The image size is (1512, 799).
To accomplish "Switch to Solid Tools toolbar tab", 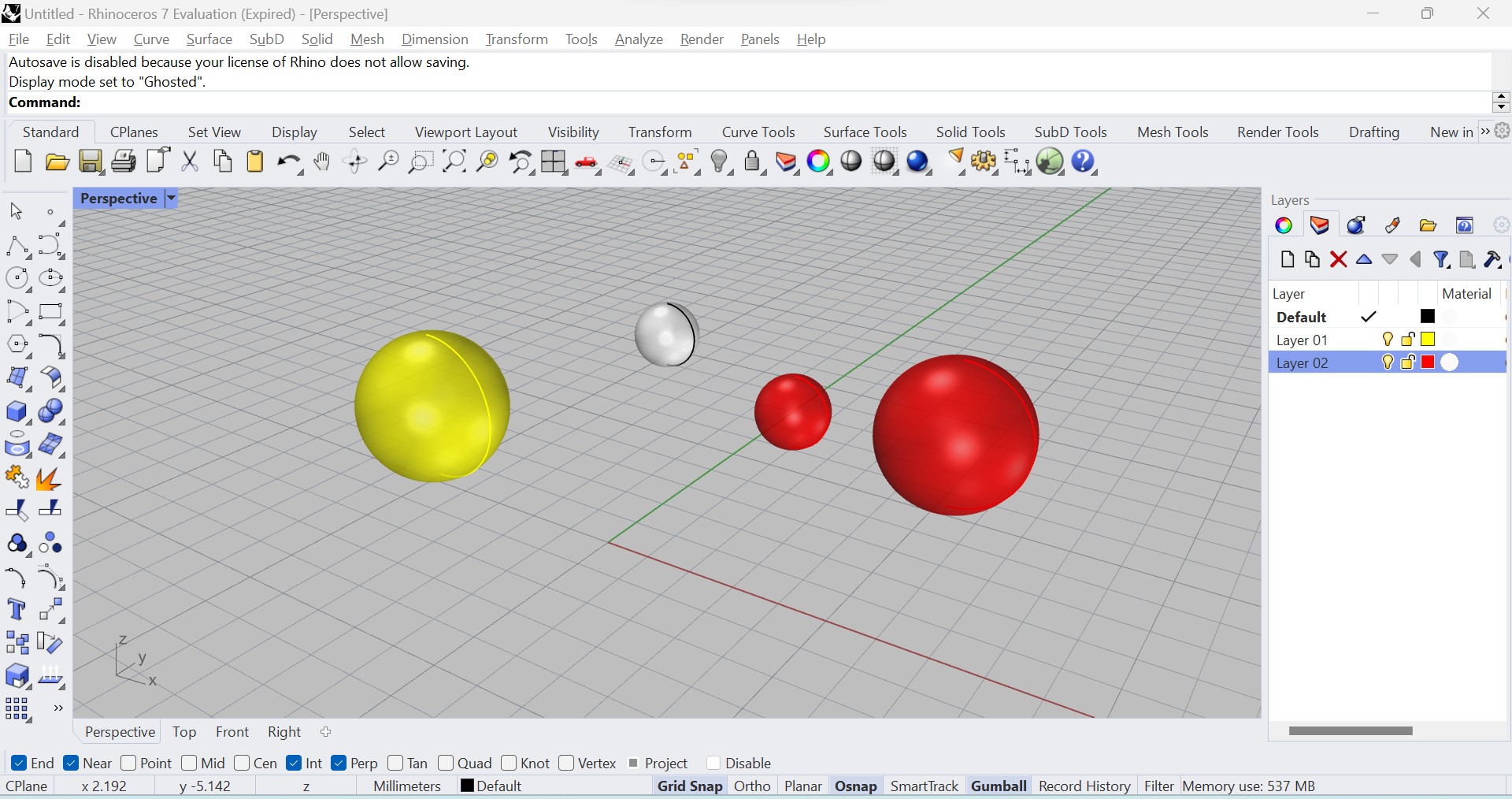I will (x=970, y=132).
